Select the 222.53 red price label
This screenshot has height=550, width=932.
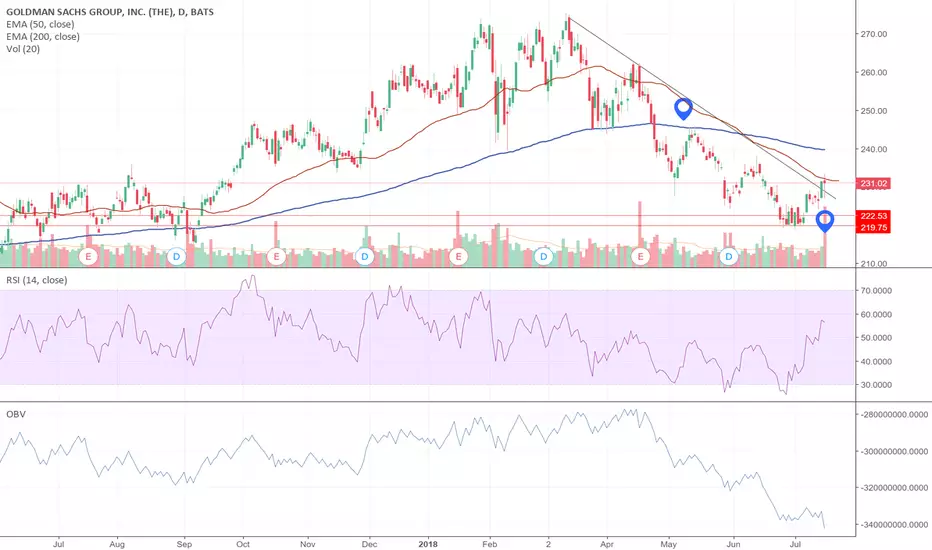[873, 216]
